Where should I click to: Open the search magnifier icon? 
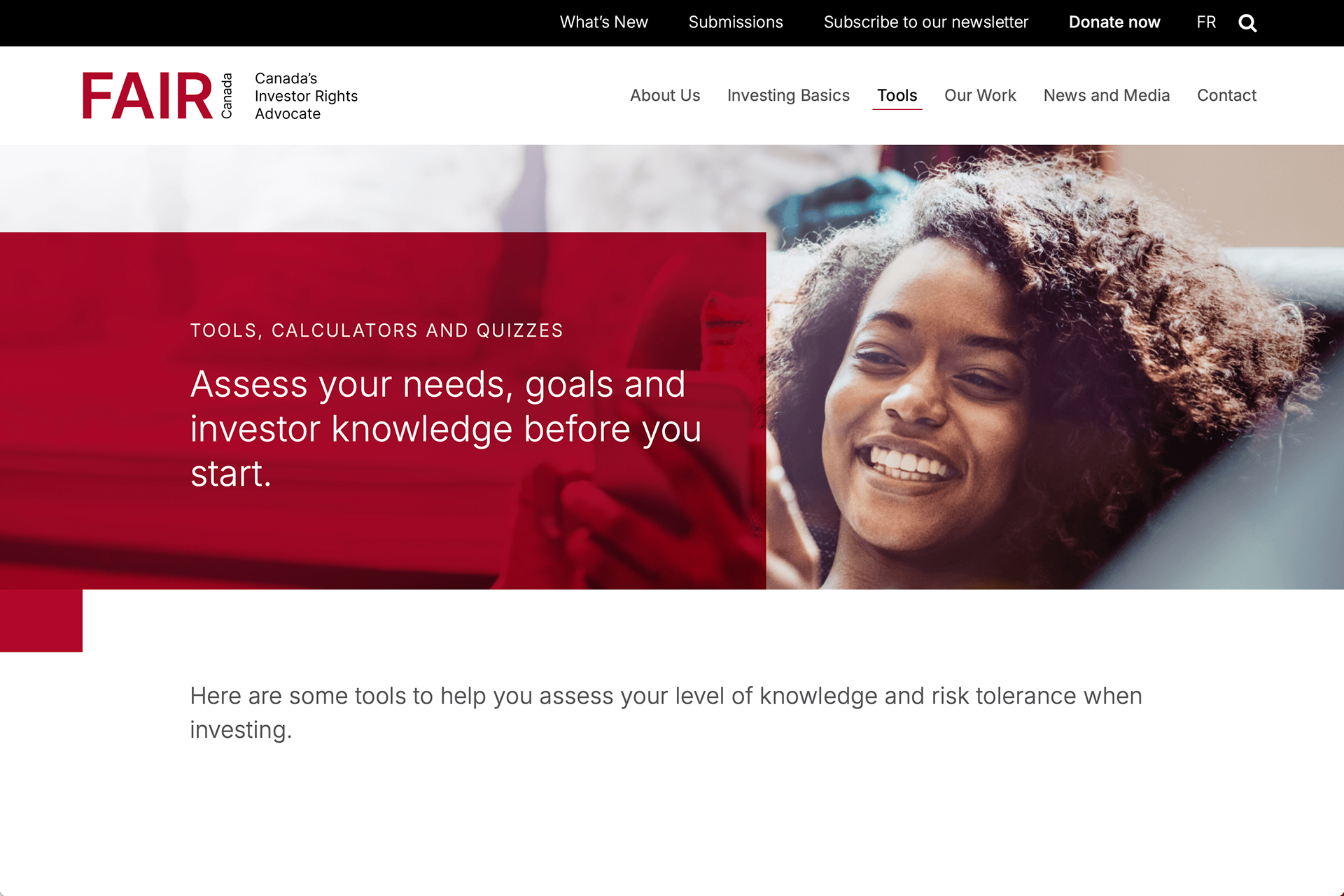[x=1247, y=23]
